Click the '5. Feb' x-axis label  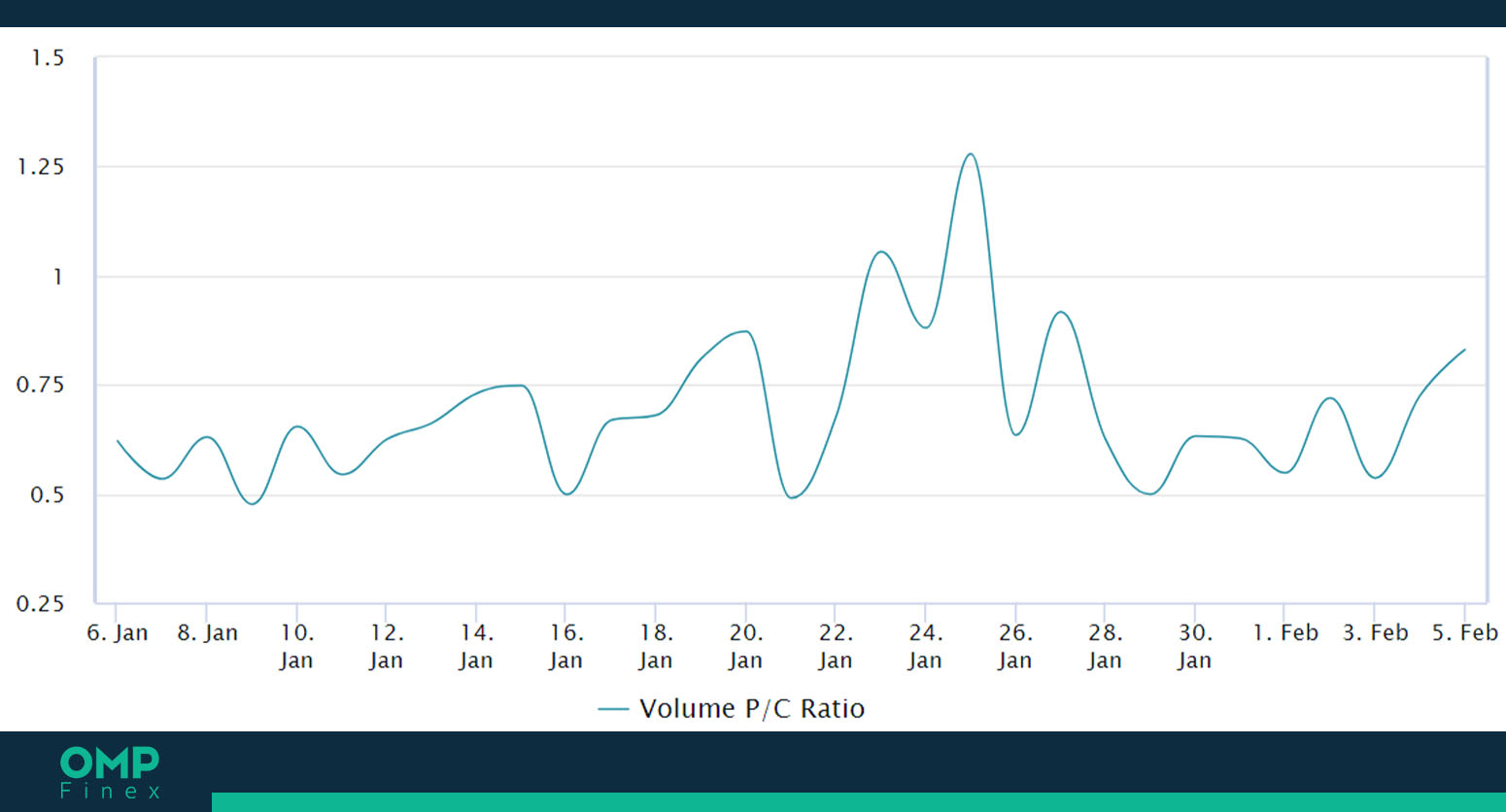pyautogui.click(x=1465, y=633)
